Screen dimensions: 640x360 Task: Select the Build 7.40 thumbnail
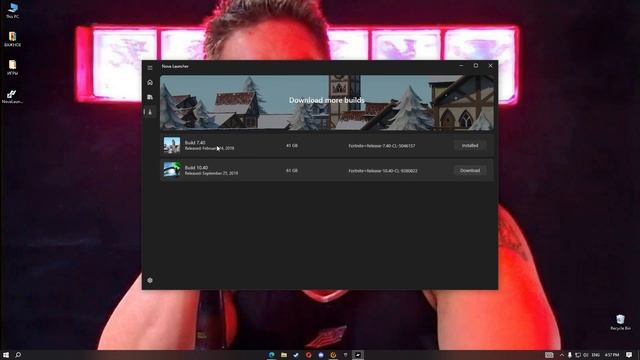pyautogui.click(x=172, y=145)
